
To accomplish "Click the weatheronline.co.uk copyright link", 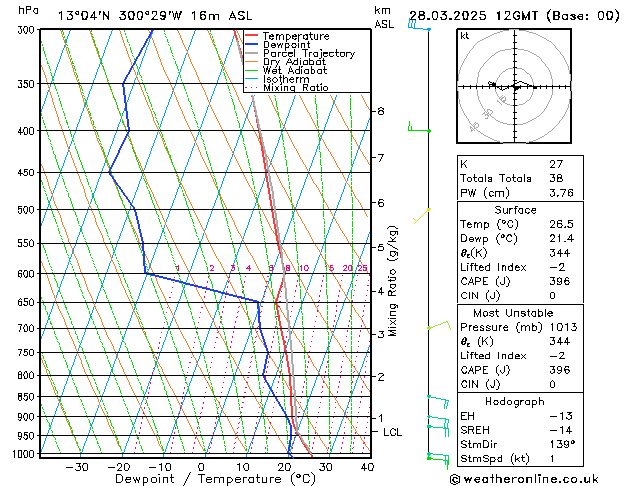I will [x=524, y=479].
